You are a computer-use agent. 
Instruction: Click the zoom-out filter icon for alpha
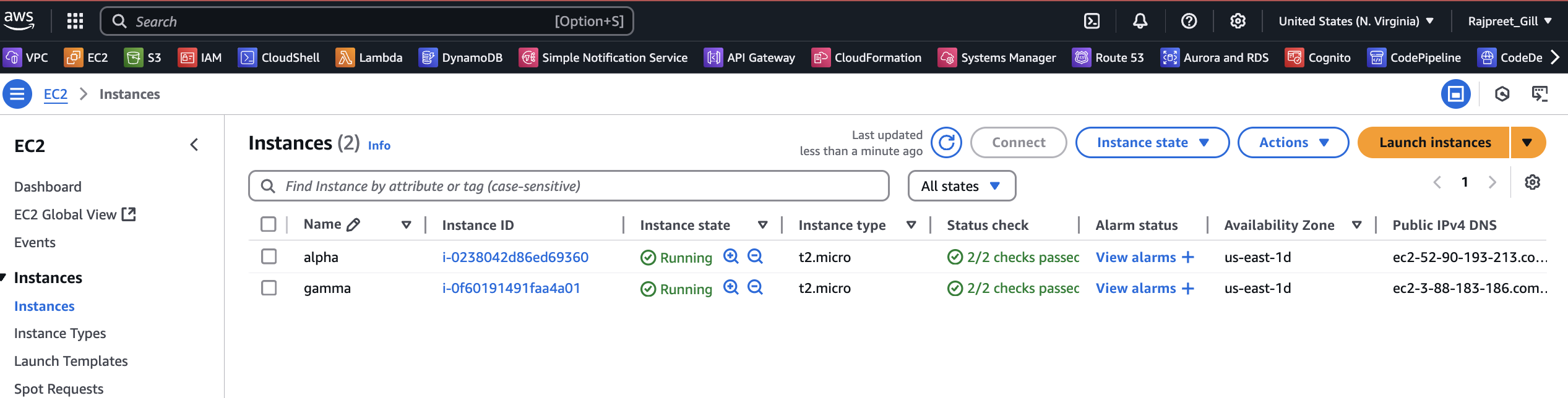pos(755,256)
